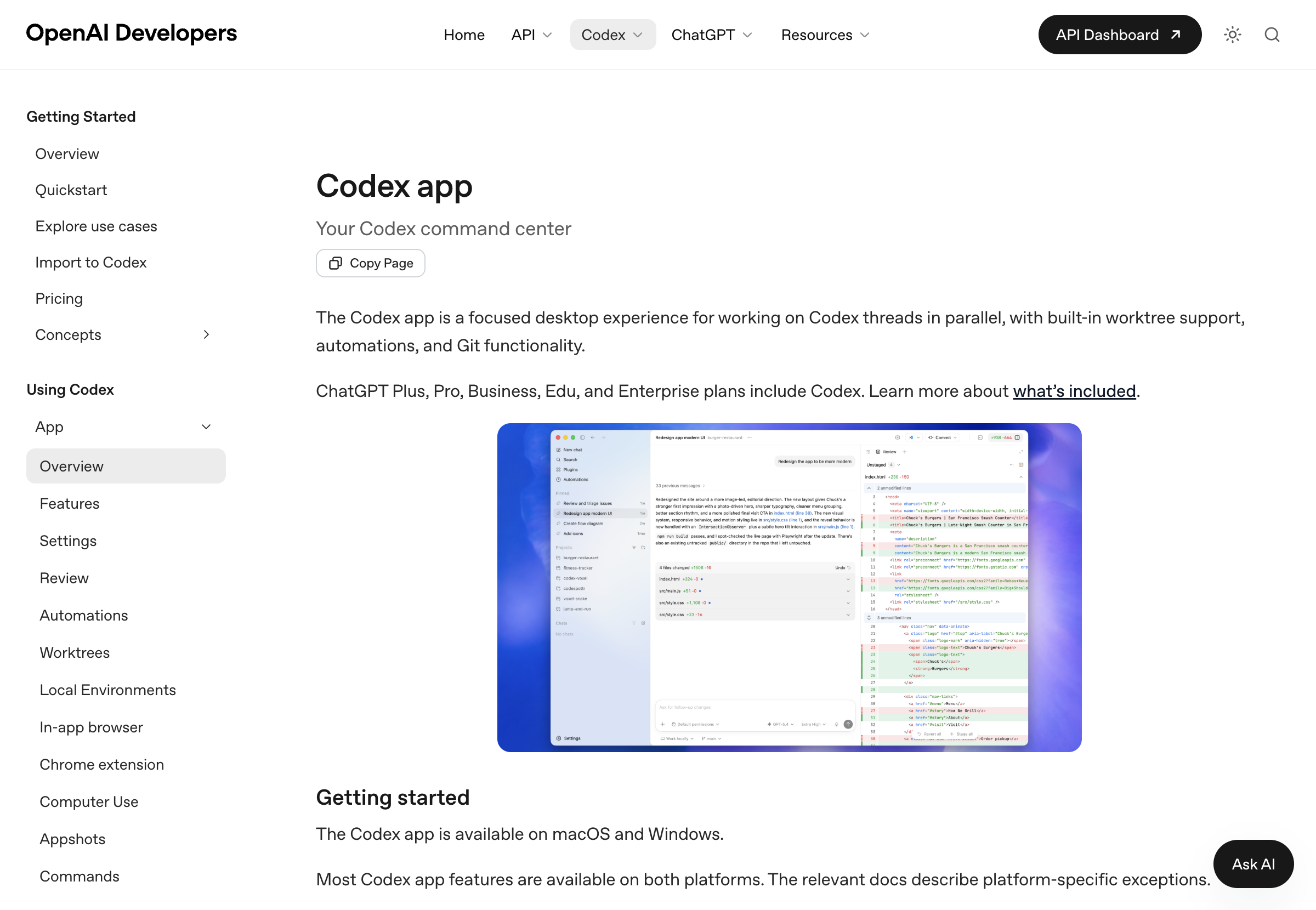The width and height of the screenshot is (1316, 910).
Task: Open the ChatGPT dropdown menu
Action: 712,35
